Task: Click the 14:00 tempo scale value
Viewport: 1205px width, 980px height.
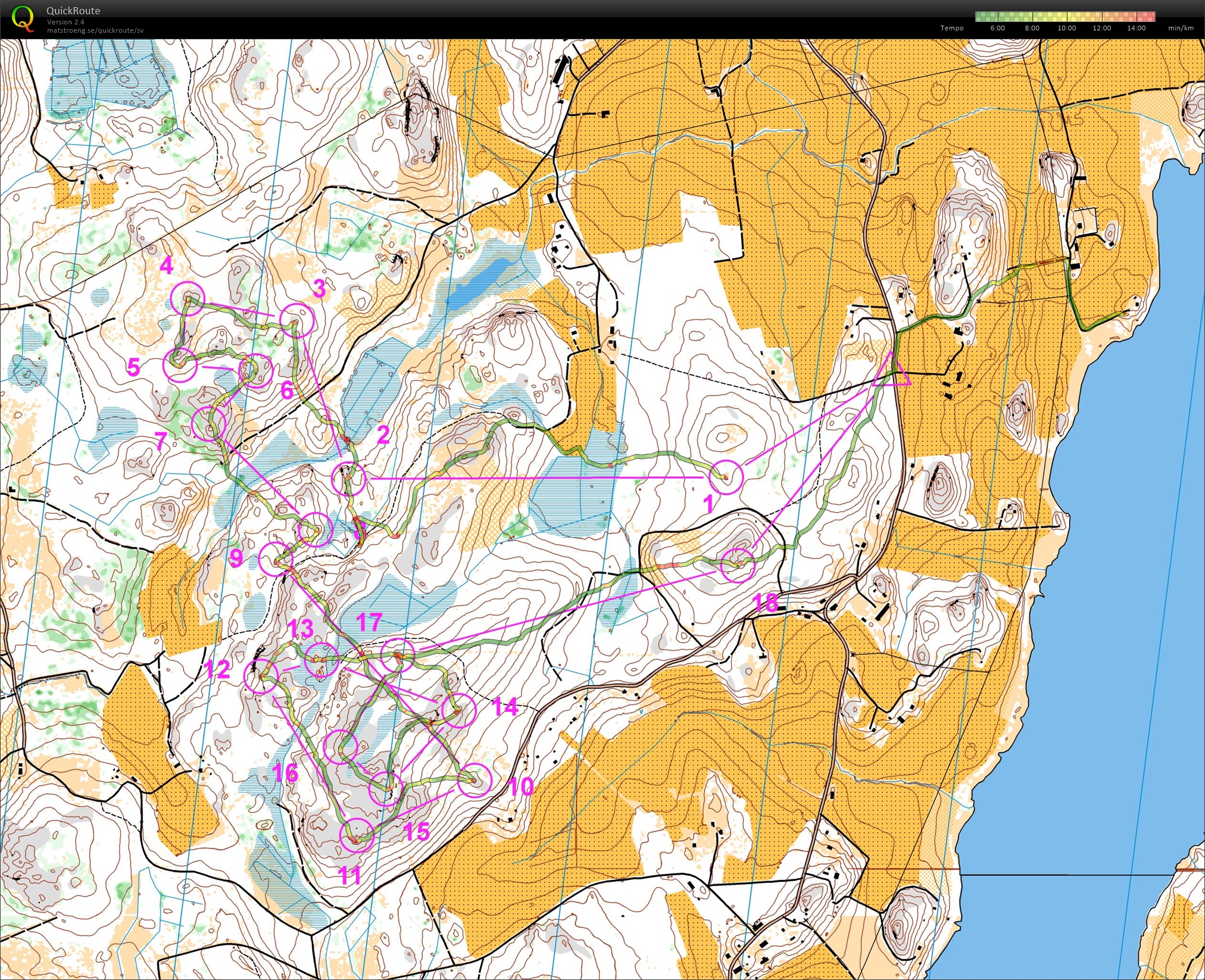Action: pyautogui.click(x=1136, y=28)
